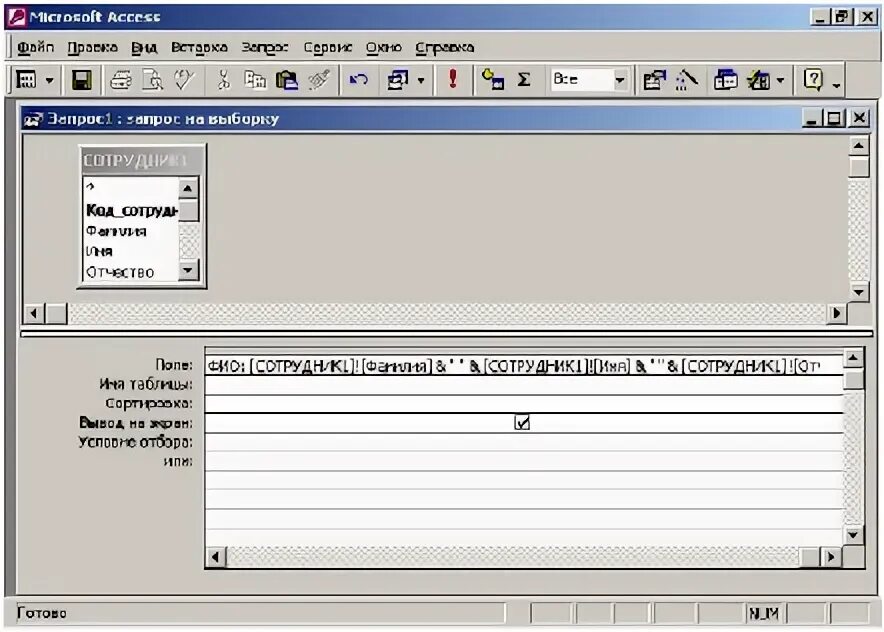
Task: Click the table pane's scroll down arrow
Action: point(858,292)
